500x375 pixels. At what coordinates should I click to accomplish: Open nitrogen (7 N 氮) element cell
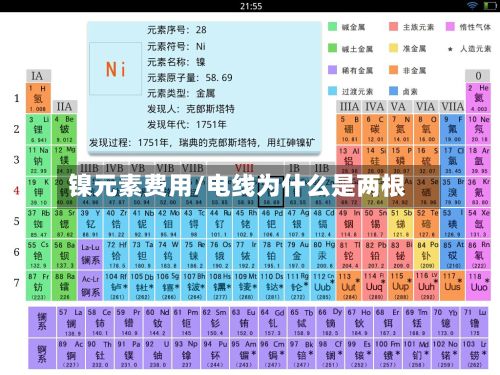[x=400, y=129]
